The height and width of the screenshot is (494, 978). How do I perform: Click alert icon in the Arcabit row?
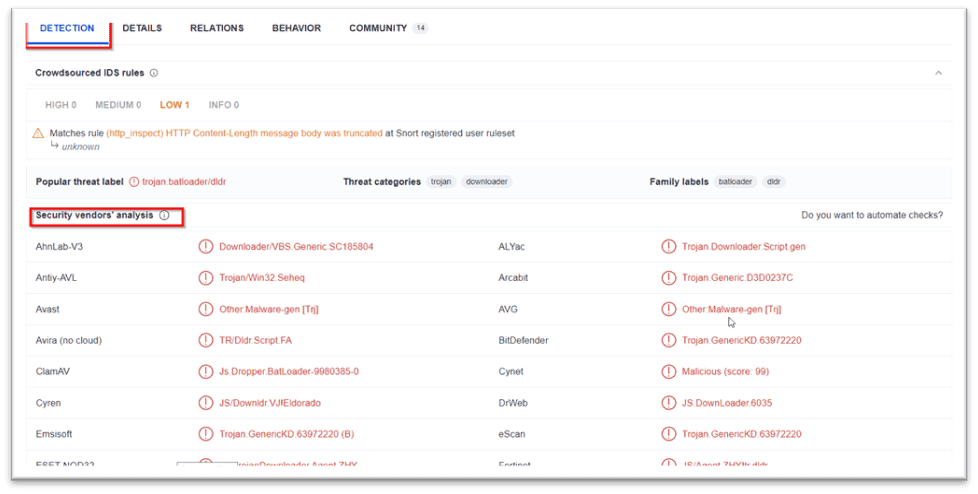click(669, 278)
